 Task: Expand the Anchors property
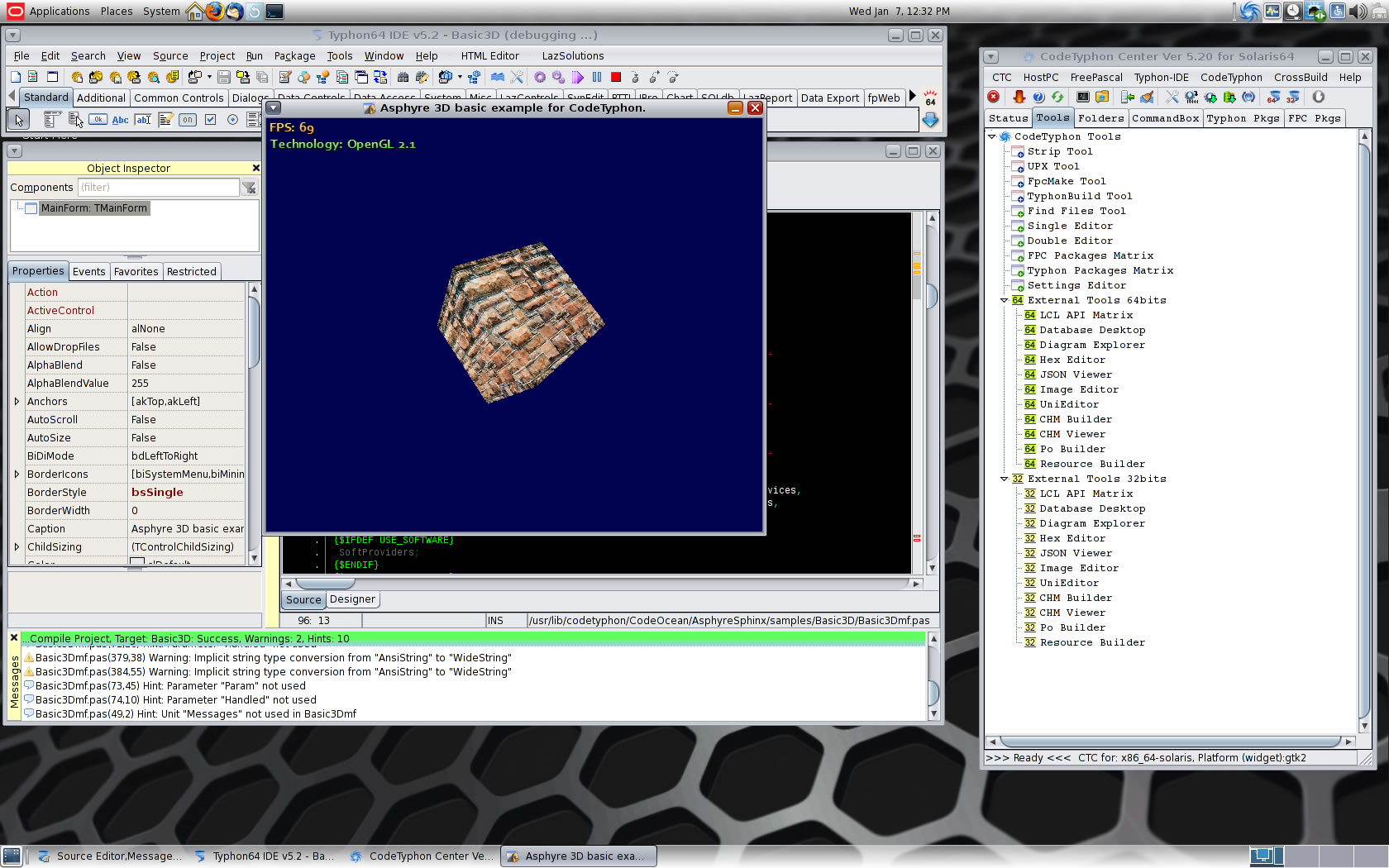click(17, 402)
